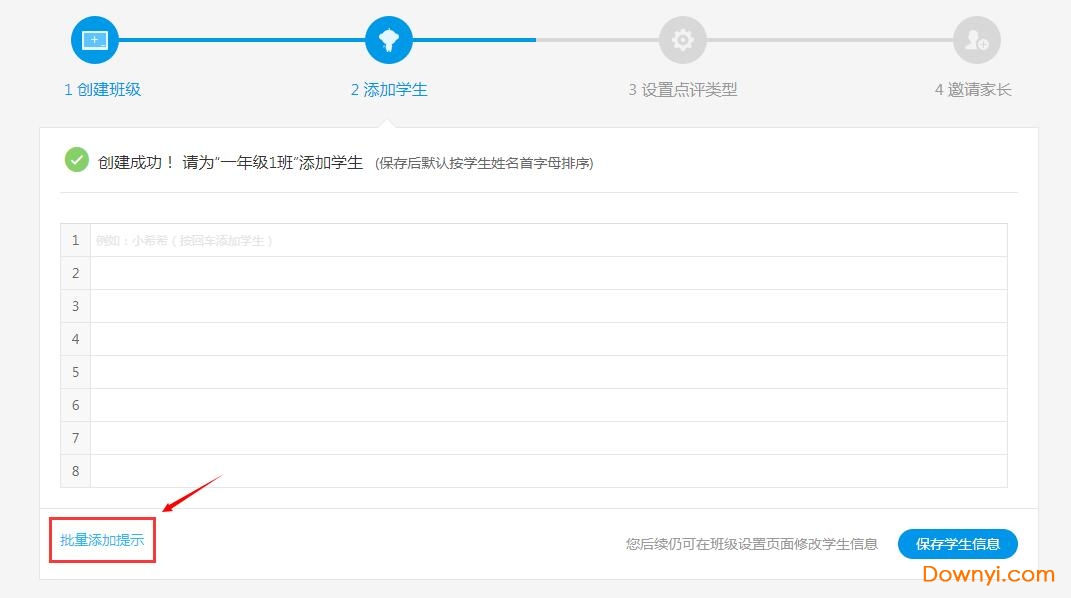1071x598 pixels.
Task: Click the row 3 student input field
Action: [548, 306]
